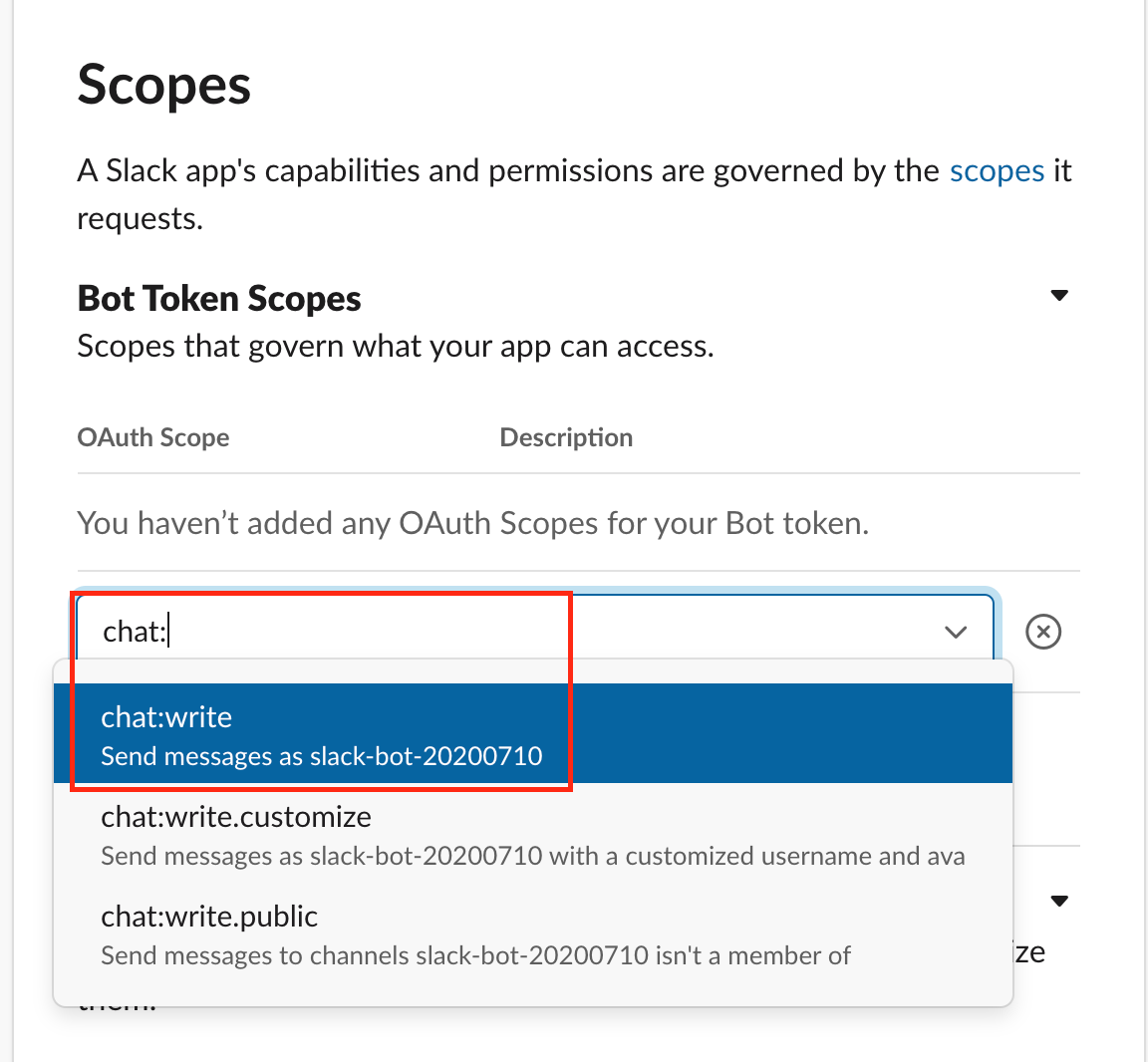
Task: Follow the blue scopes hyperlink
Action: [997, 170]
